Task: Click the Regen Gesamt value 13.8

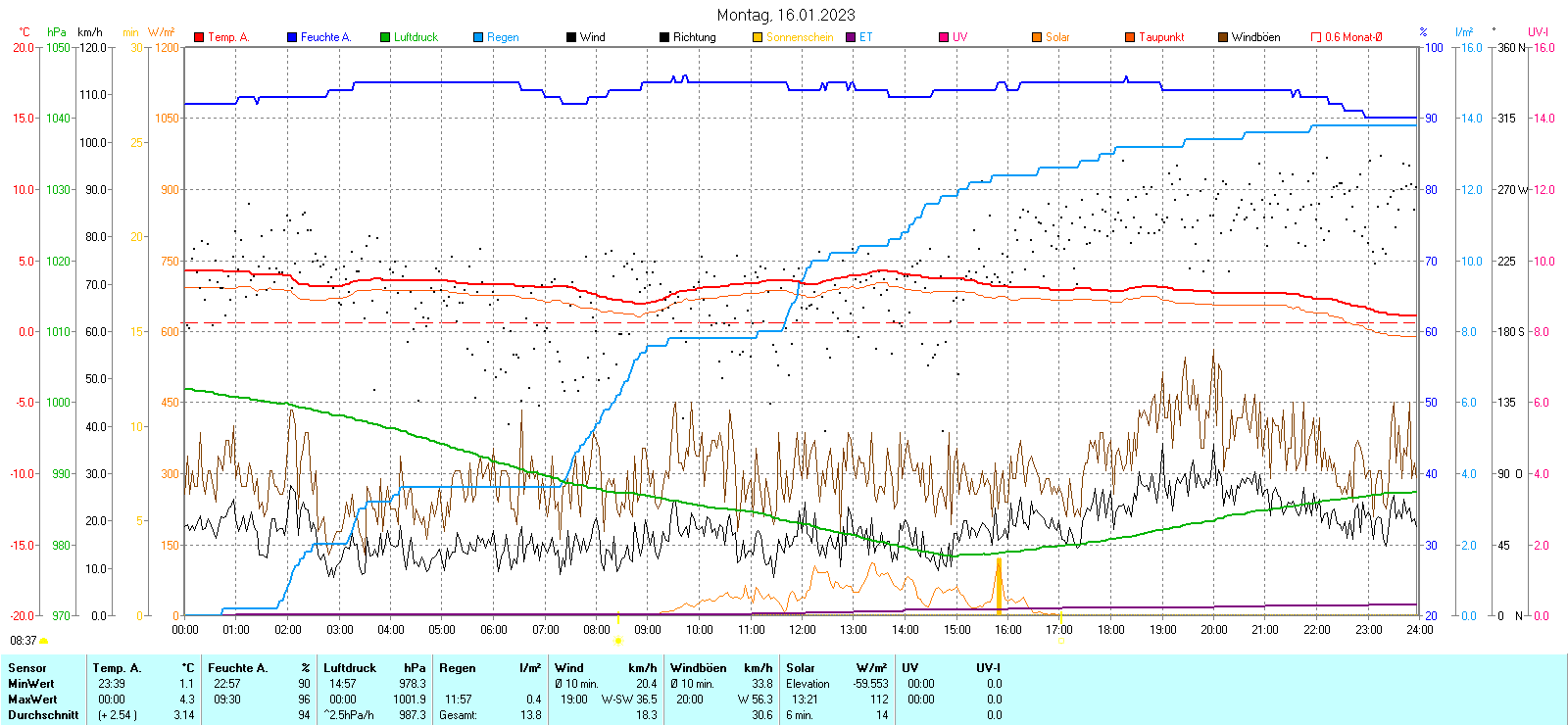Action: pos(530,715)
